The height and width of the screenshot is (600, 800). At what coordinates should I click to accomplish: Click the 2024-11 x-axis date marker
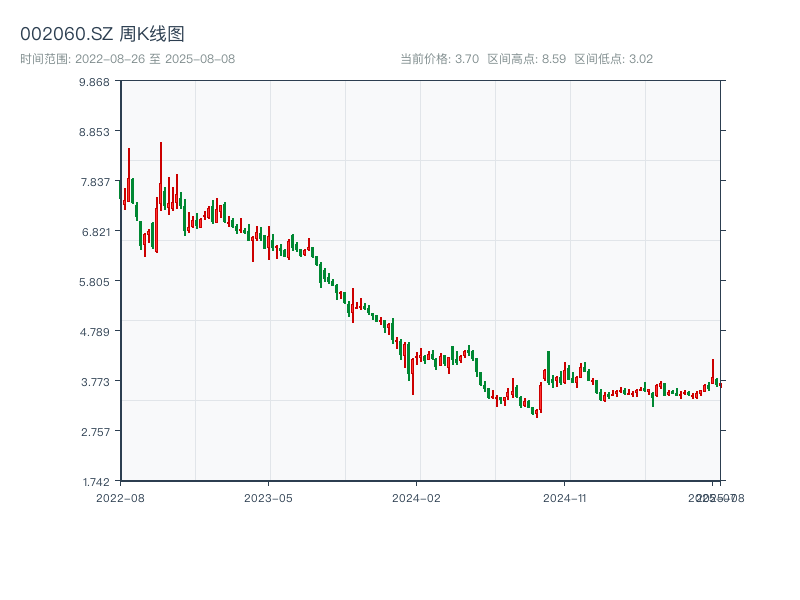pyautogui.click(x=564, y=498)
